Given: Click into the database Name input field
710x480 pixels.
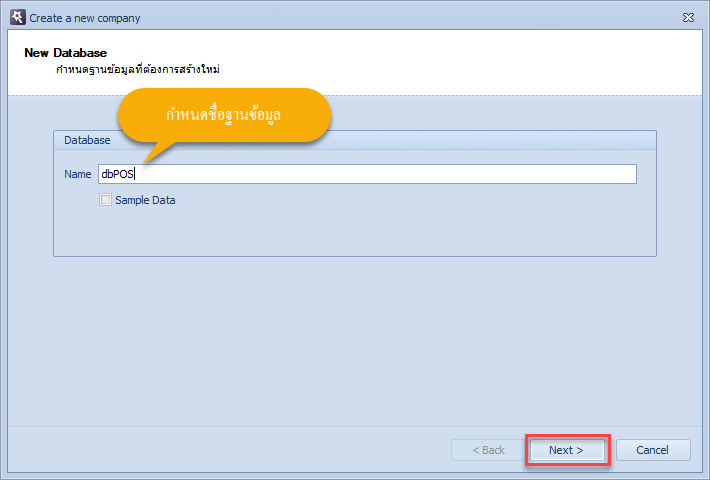Looking at the screenshot, I should (367, 174).
